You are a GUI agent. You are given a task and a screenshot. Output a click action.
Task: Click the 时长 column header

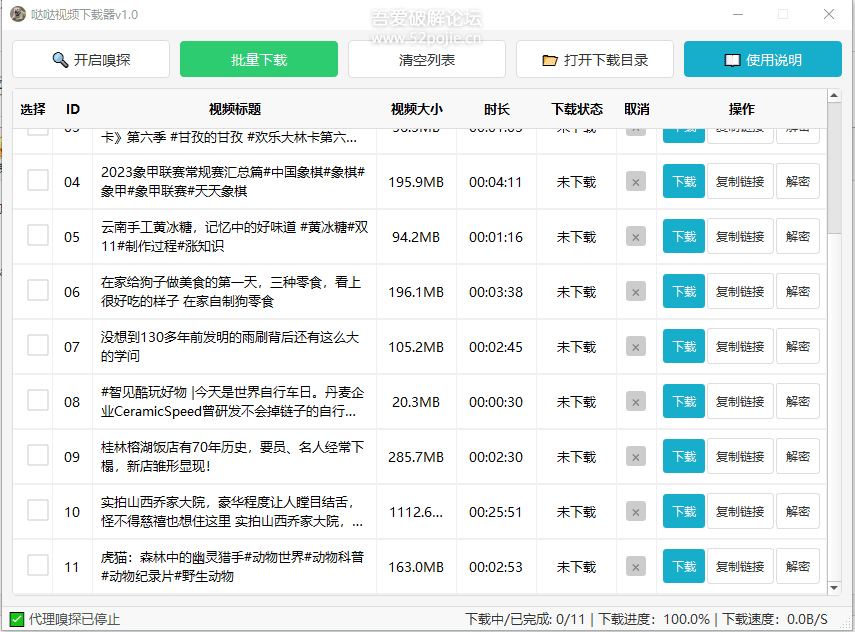496,109
